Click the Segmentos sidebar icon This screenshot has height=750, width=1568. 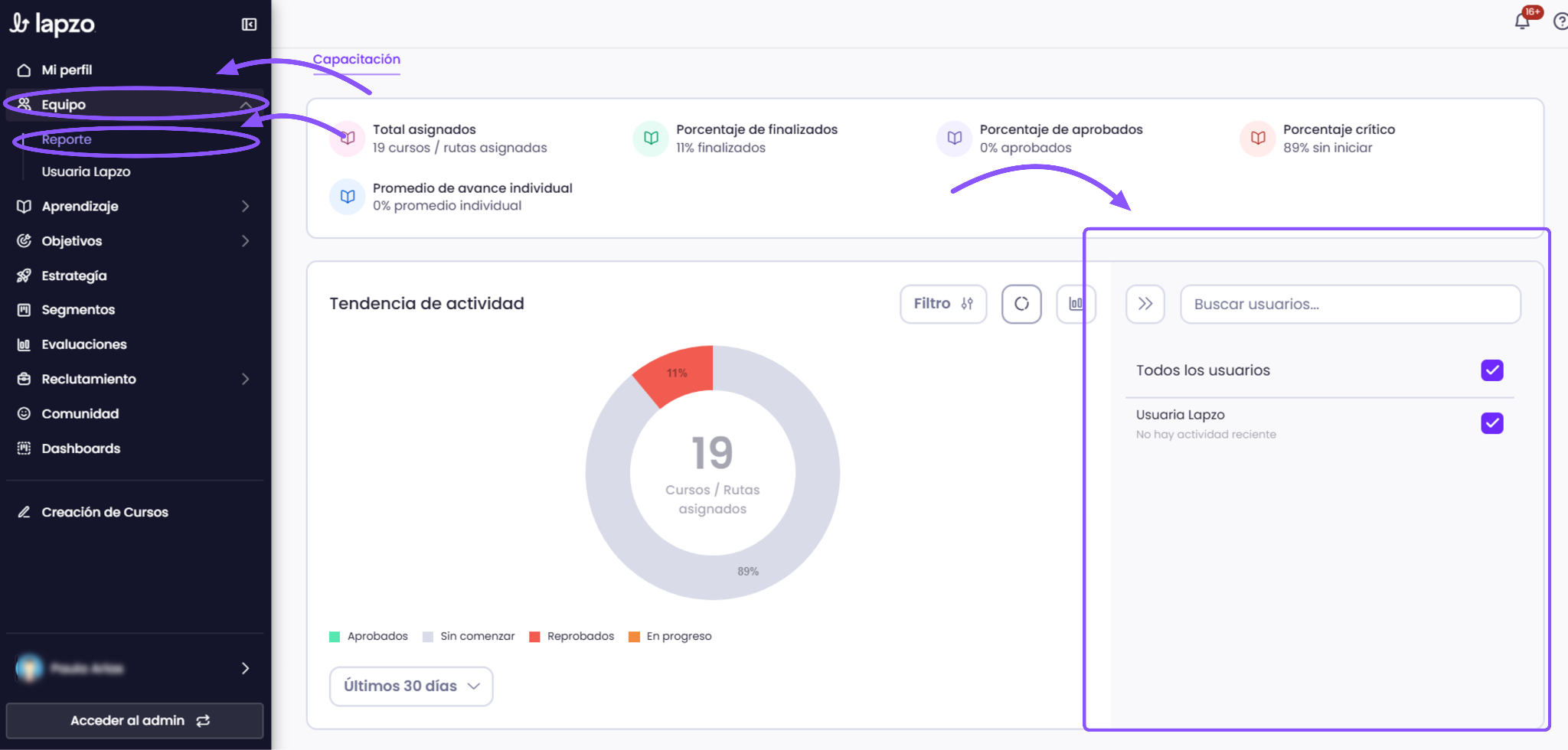pyautogui.click(x=24, y=310)
